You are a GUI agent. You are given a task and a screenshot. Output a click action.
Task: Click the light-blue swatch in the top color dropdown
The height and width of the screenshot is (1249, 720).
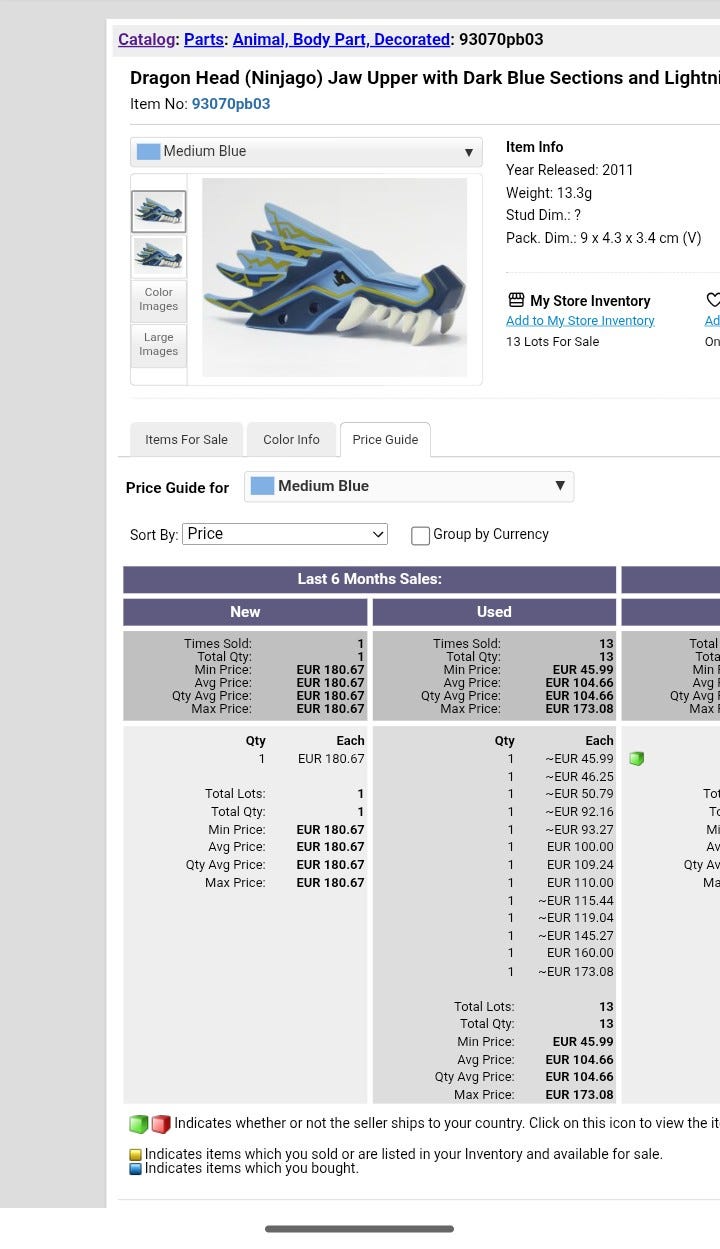click(148, 152)
